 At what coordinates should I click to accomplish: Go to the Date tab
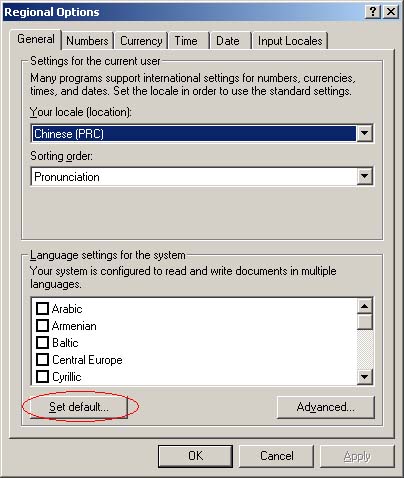click(x=230, y=41)
